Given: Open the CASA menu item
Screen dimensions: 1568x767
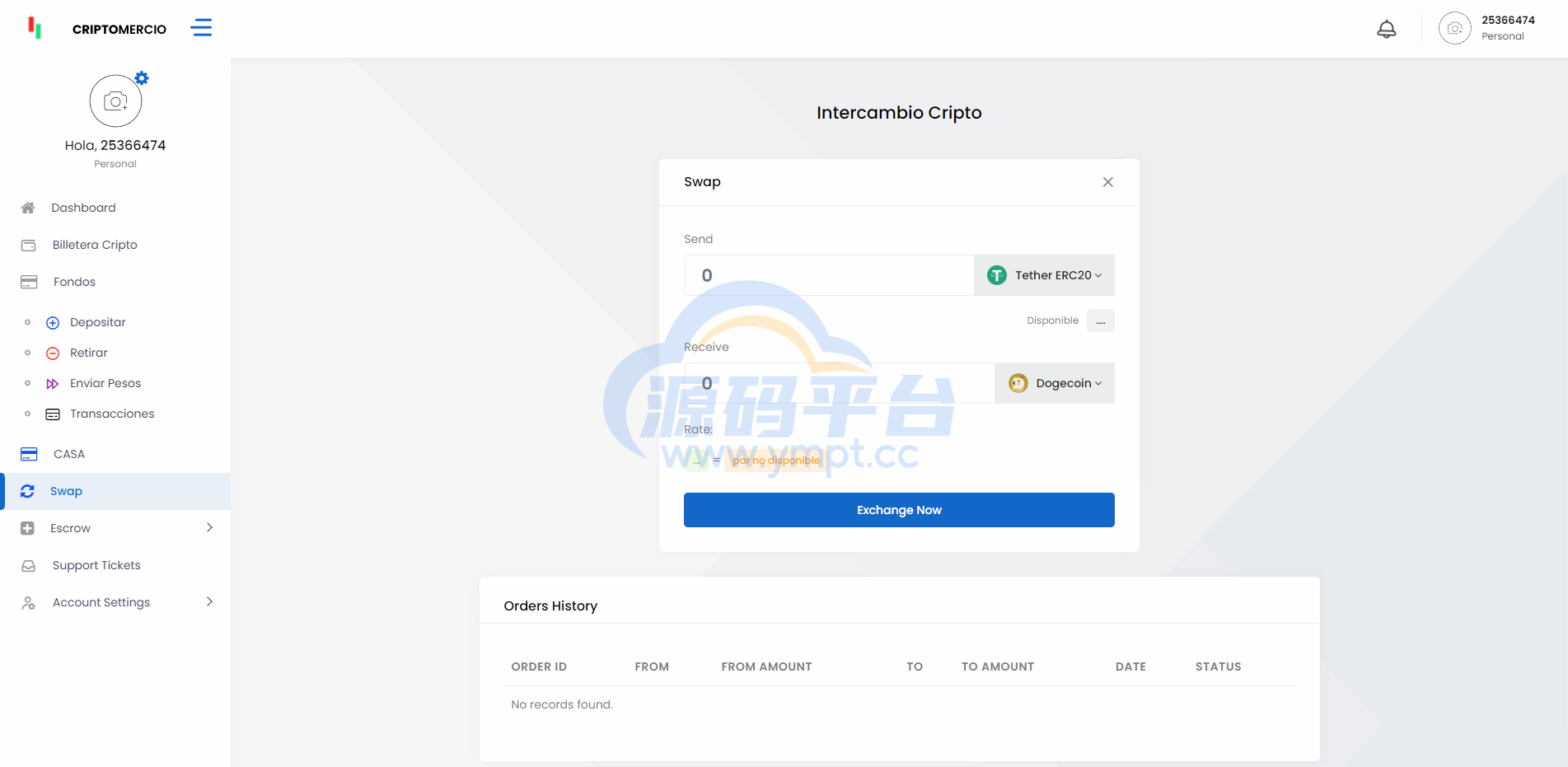Looking at the screenshot, I should click(x=115, y=454).
